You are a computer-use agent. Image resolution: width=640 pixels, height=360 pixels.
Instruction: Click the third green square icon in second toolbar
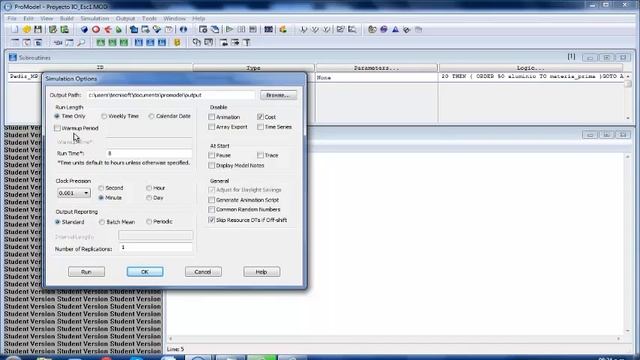point(124,42)
